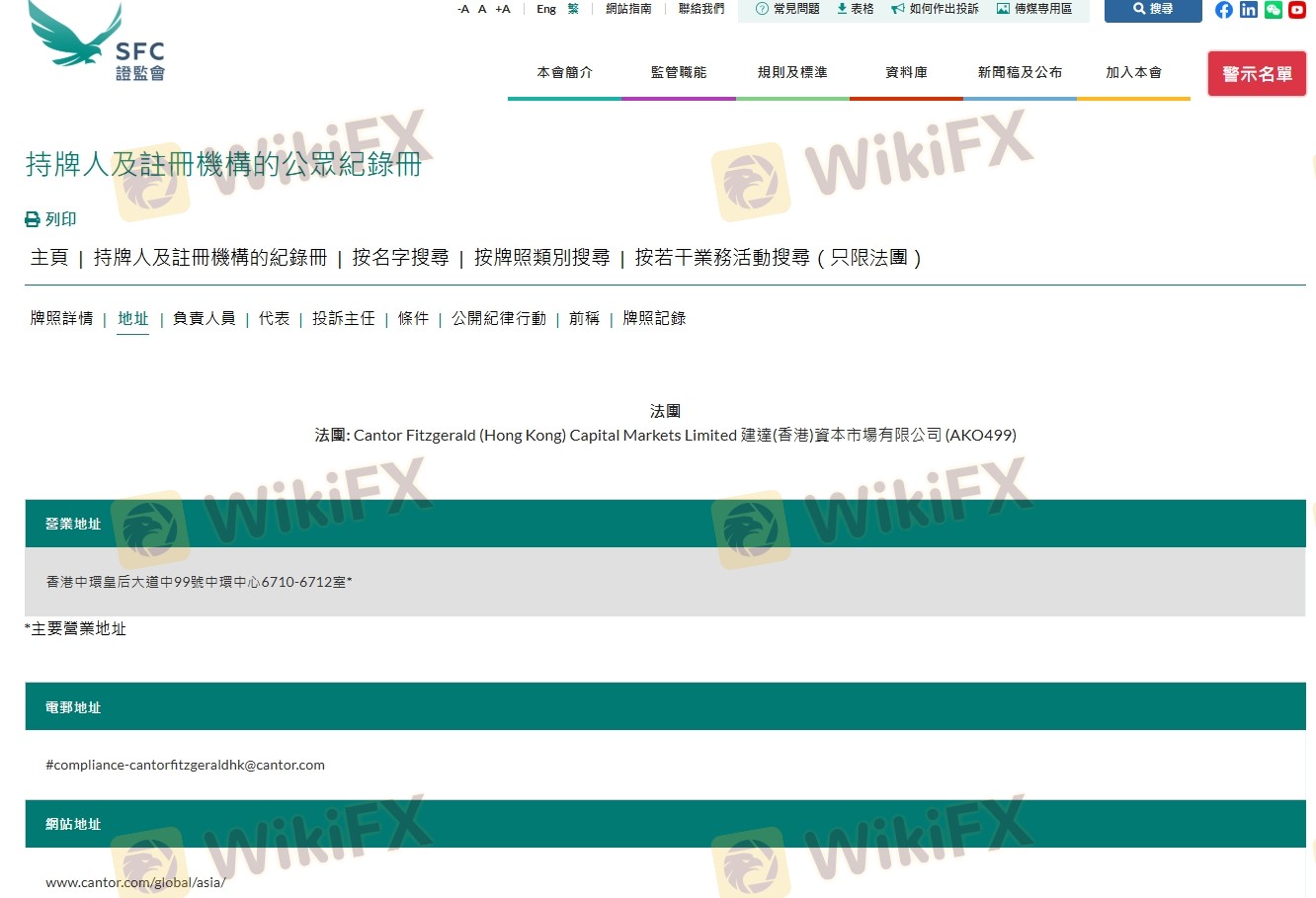Increase font size with +A
The image size is (1316, 898).
pos(503,9)
